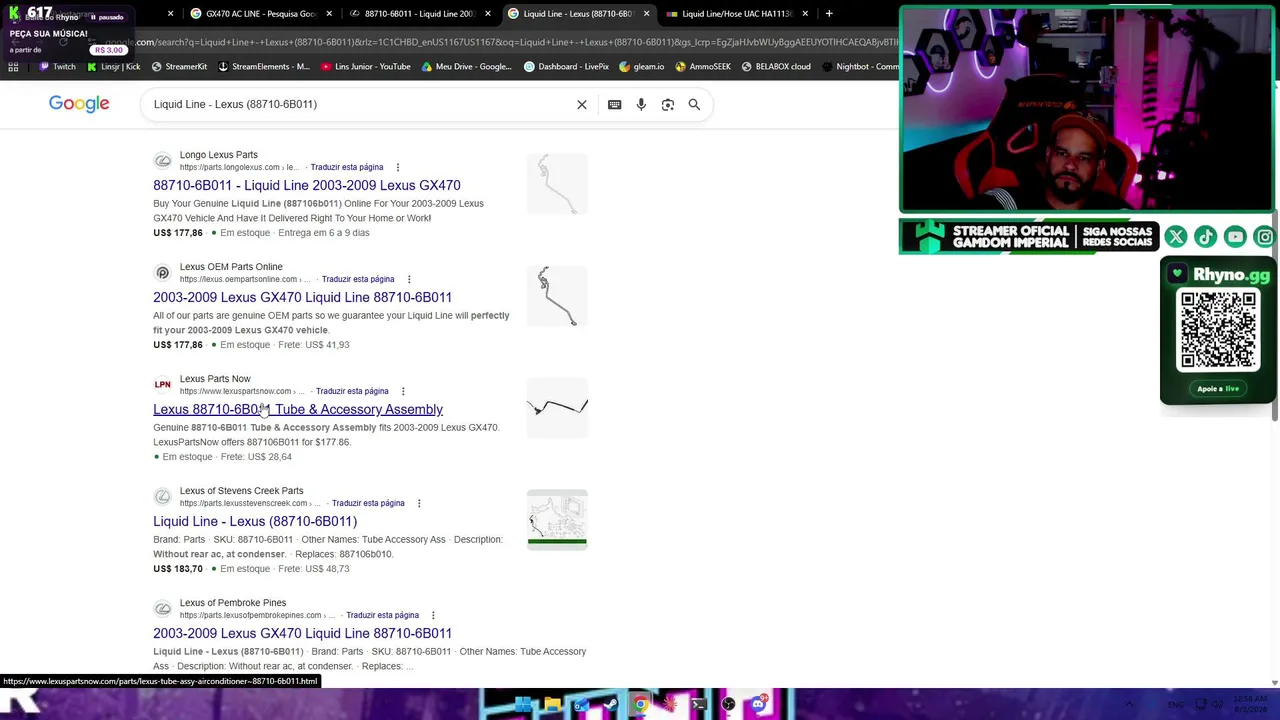
Task: Open the AmmoSEEK bookmark
Action: point(703,67)
